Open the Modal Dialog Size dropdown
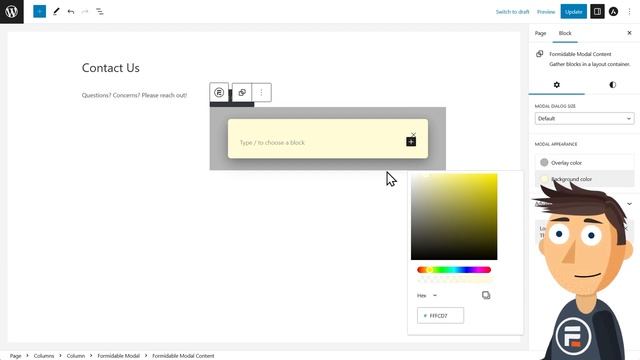The height and width of the screenshot is (360, 640). pos(584,118)
